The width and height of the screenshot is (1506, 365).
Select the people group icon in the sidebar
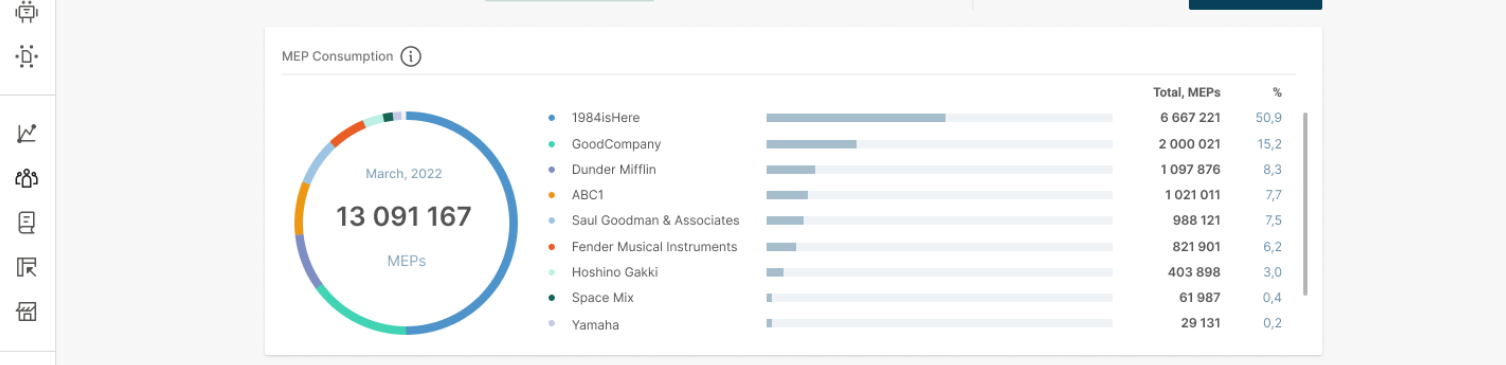(27, 178)
